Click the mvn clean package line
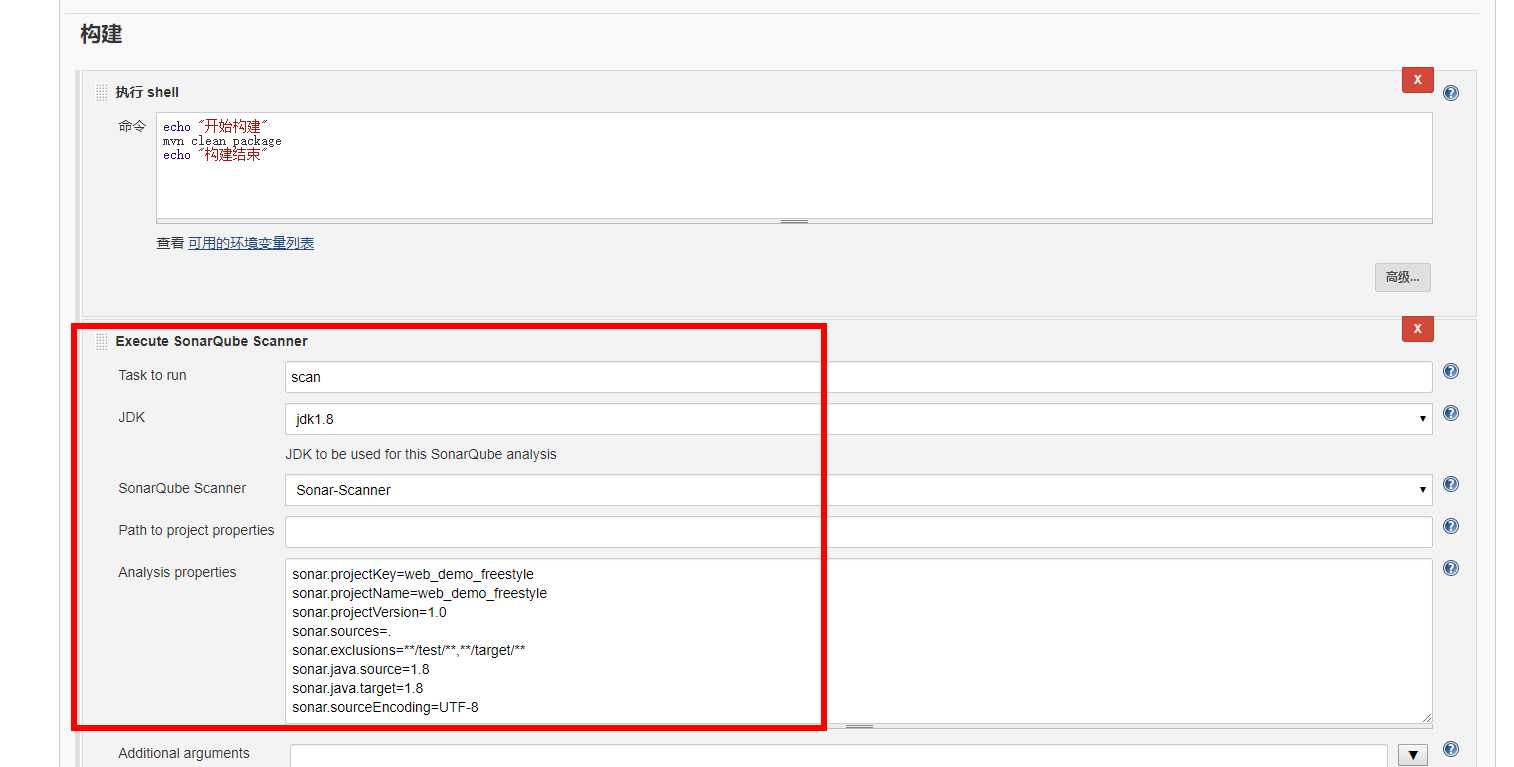Screen dimensions: 1514x767 pos(222,141)
